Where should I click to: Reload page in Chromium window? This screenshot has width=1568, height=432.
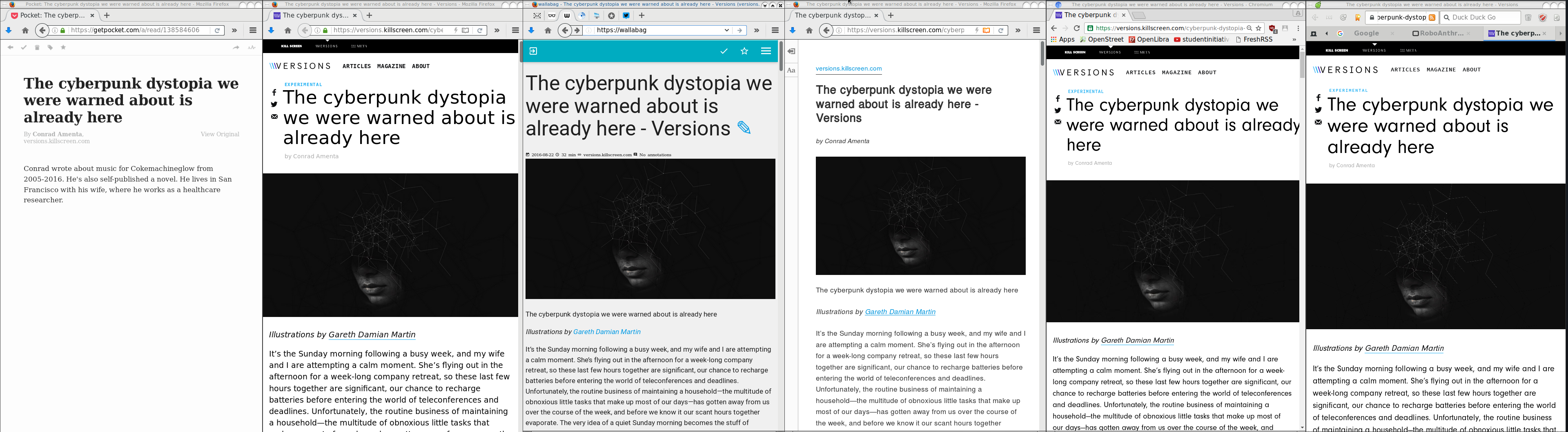coord(1077,29)
